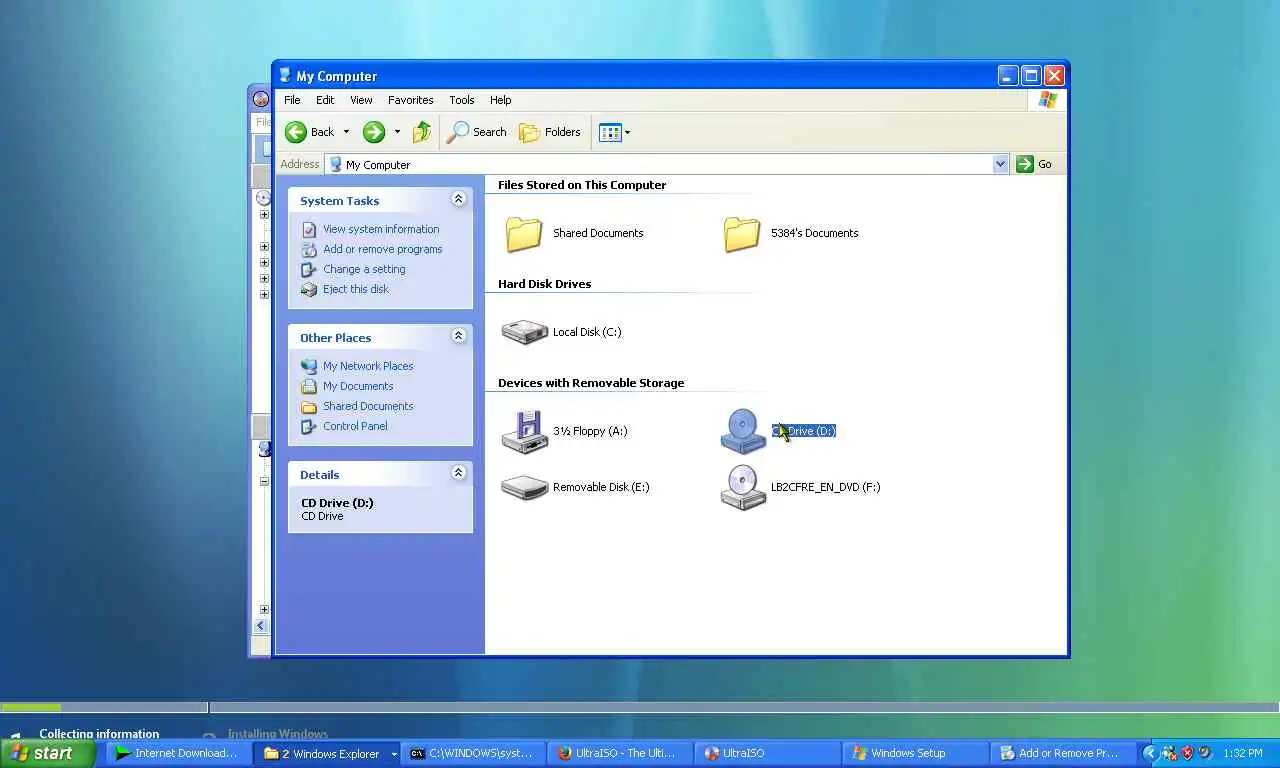
Task: Open the Tools menu
Action: tap(462, 100)
